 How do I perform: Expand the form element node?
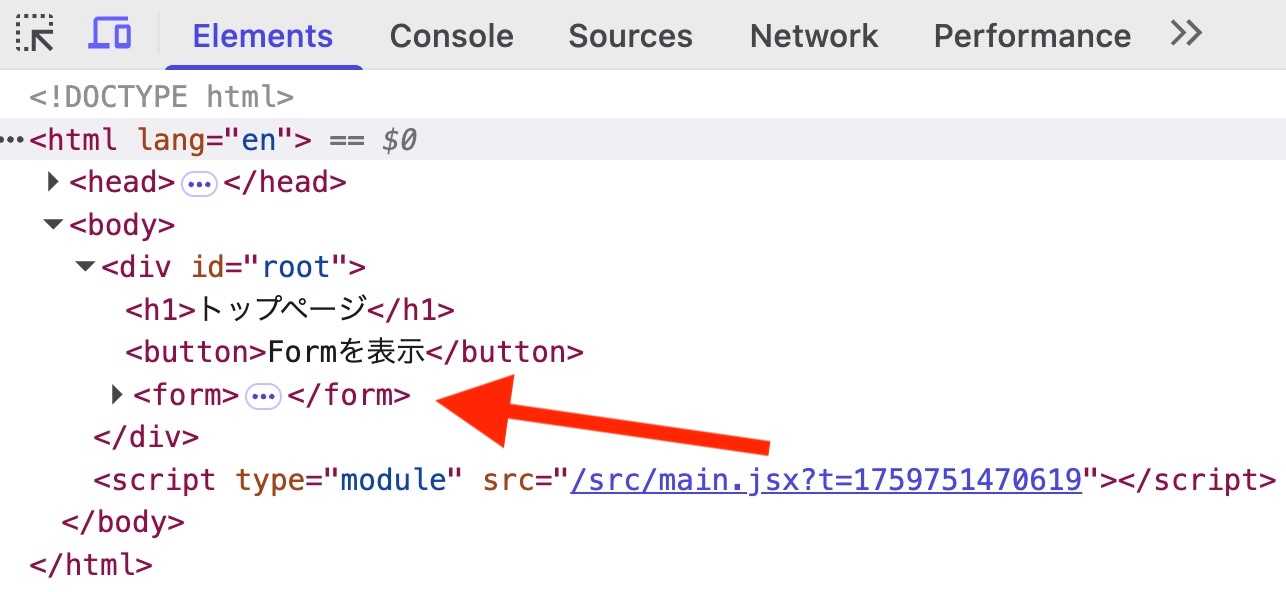click(118, 395)
